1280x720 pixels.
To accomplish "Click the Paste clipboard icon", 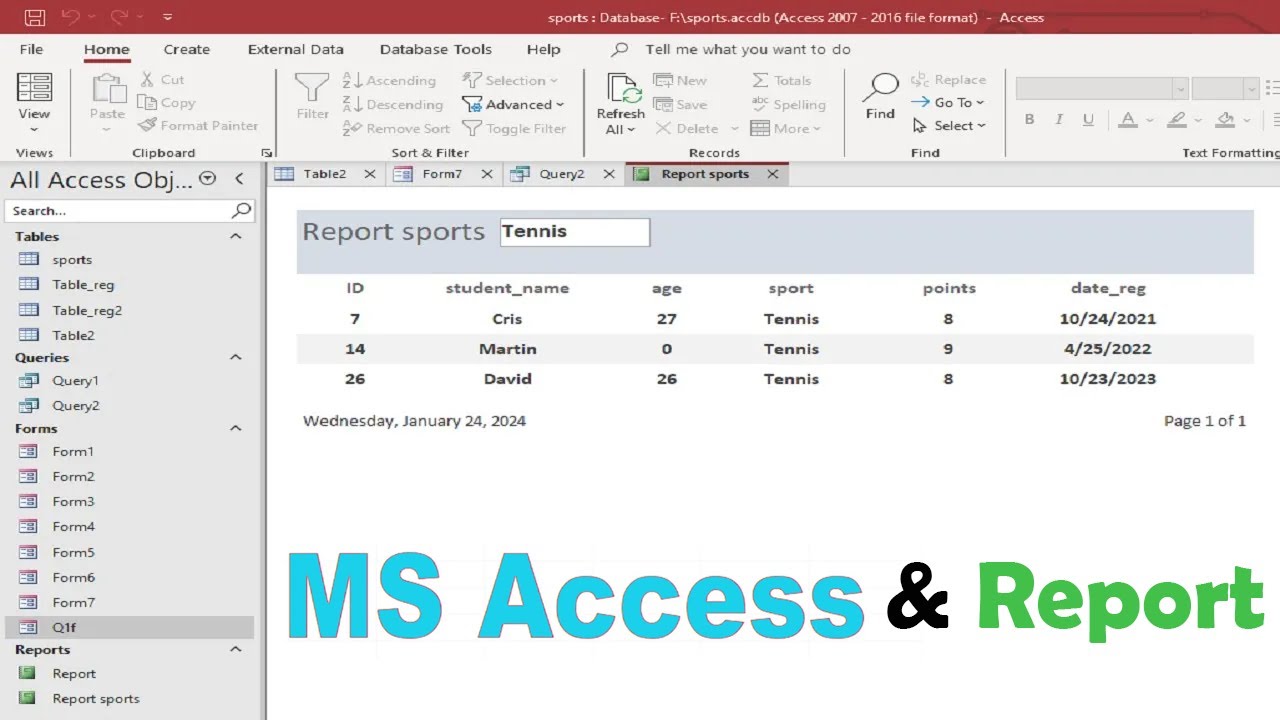I will pyautogui.click(x=107, y=88).
